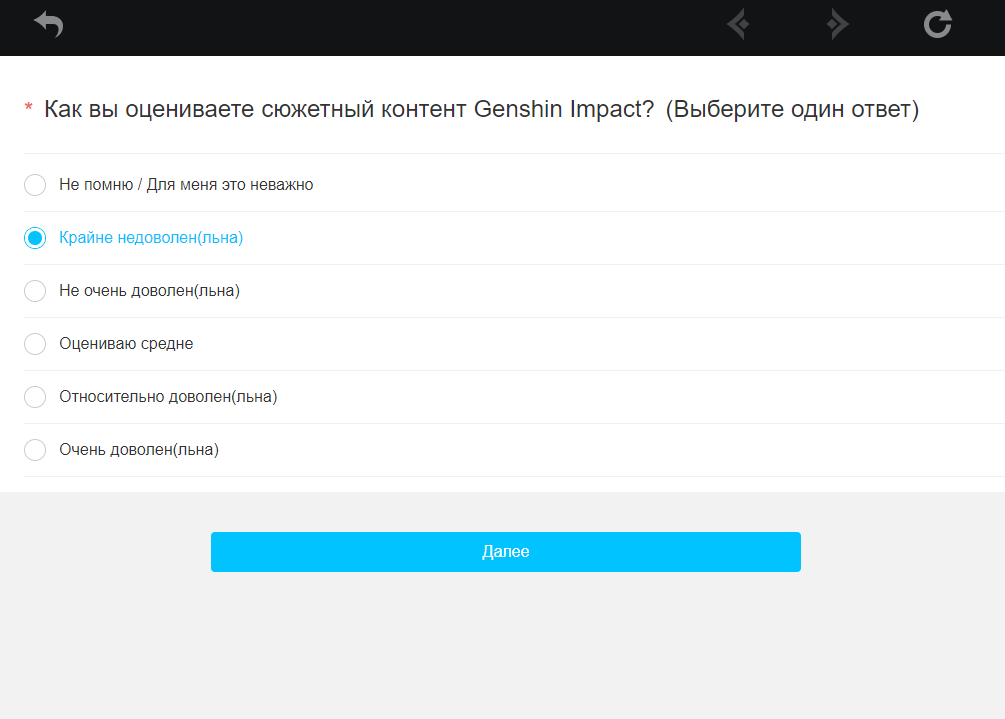Pick the 'Оцениваю средне' radio button
This screenshot has width=1005, height=719.
click(x=35, y=344)
